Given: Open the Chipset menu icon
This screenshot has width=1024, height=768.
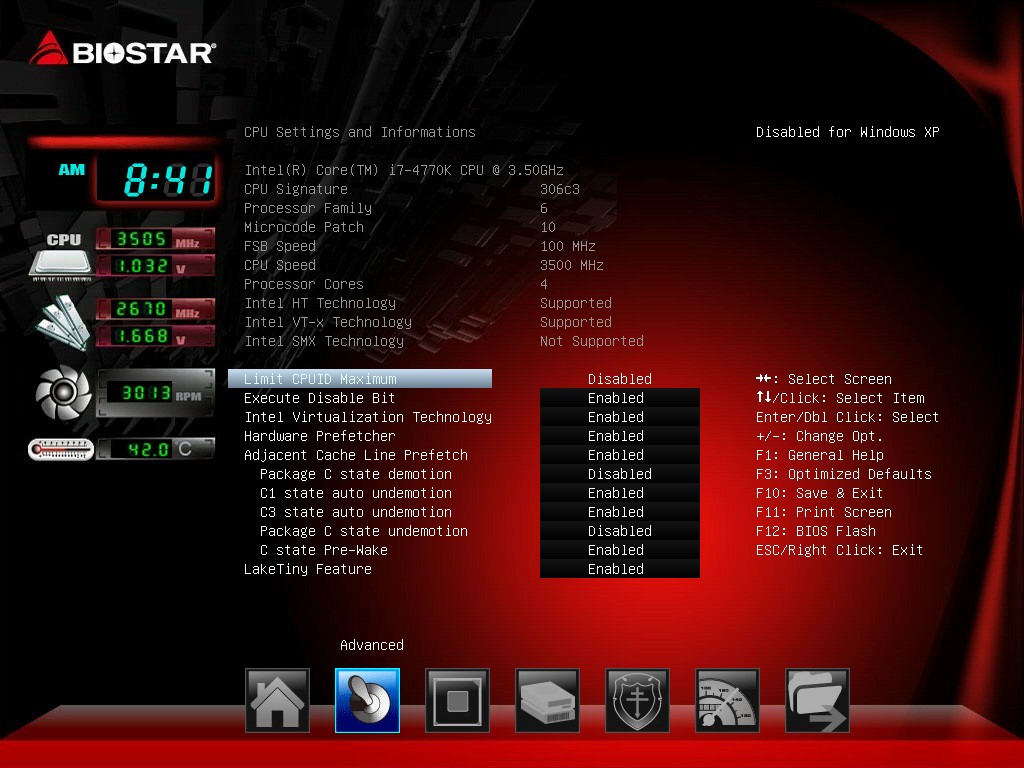Looking at the screenshot, I should pos(457,700).
